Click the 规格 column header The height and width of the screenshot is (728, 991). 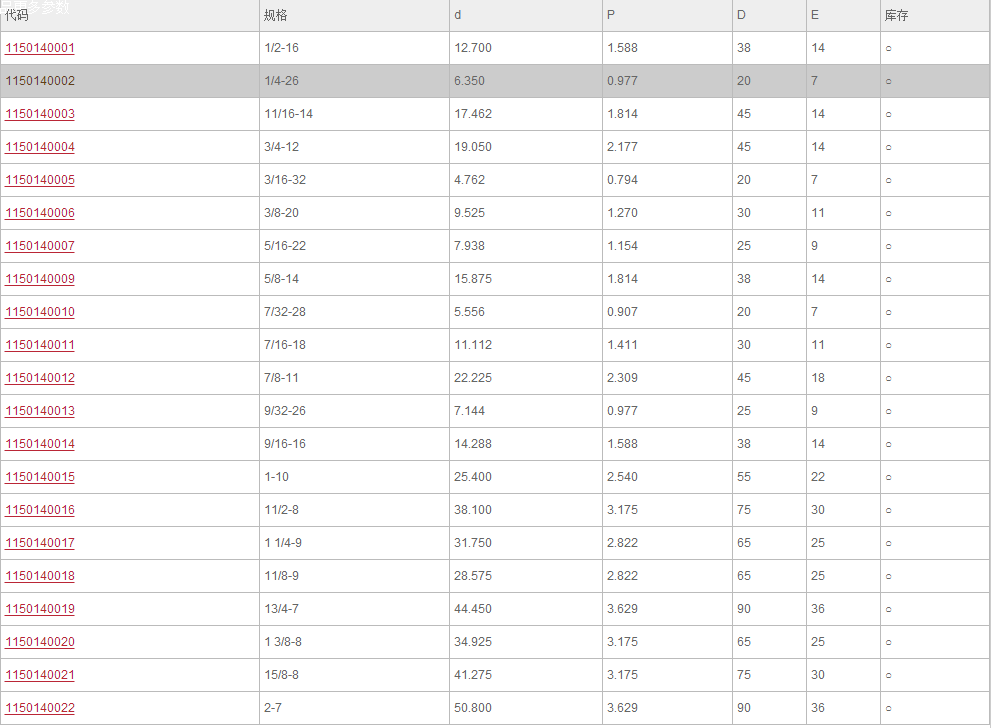[276, 15]
